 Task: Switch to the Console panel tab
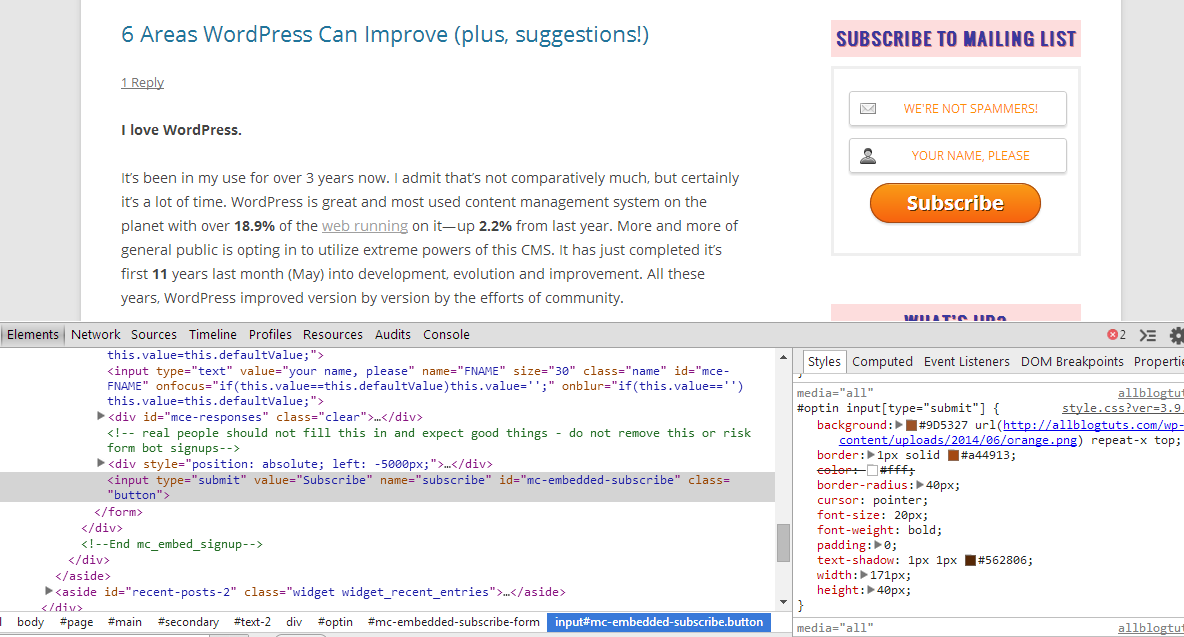[x=446, y=335]
